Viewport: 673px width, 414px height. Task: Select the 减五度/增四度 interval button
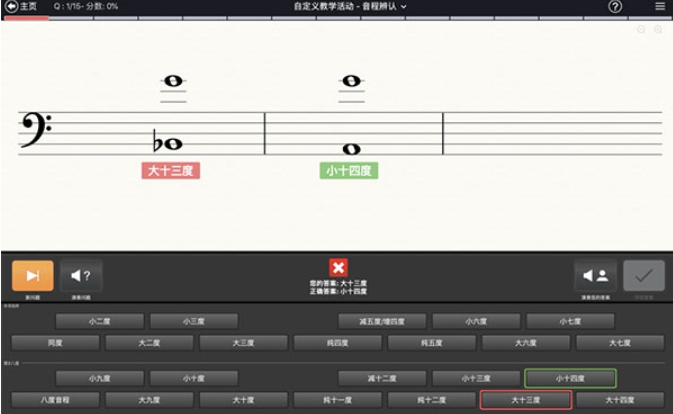pyautogui.click(x=382, y=321)
